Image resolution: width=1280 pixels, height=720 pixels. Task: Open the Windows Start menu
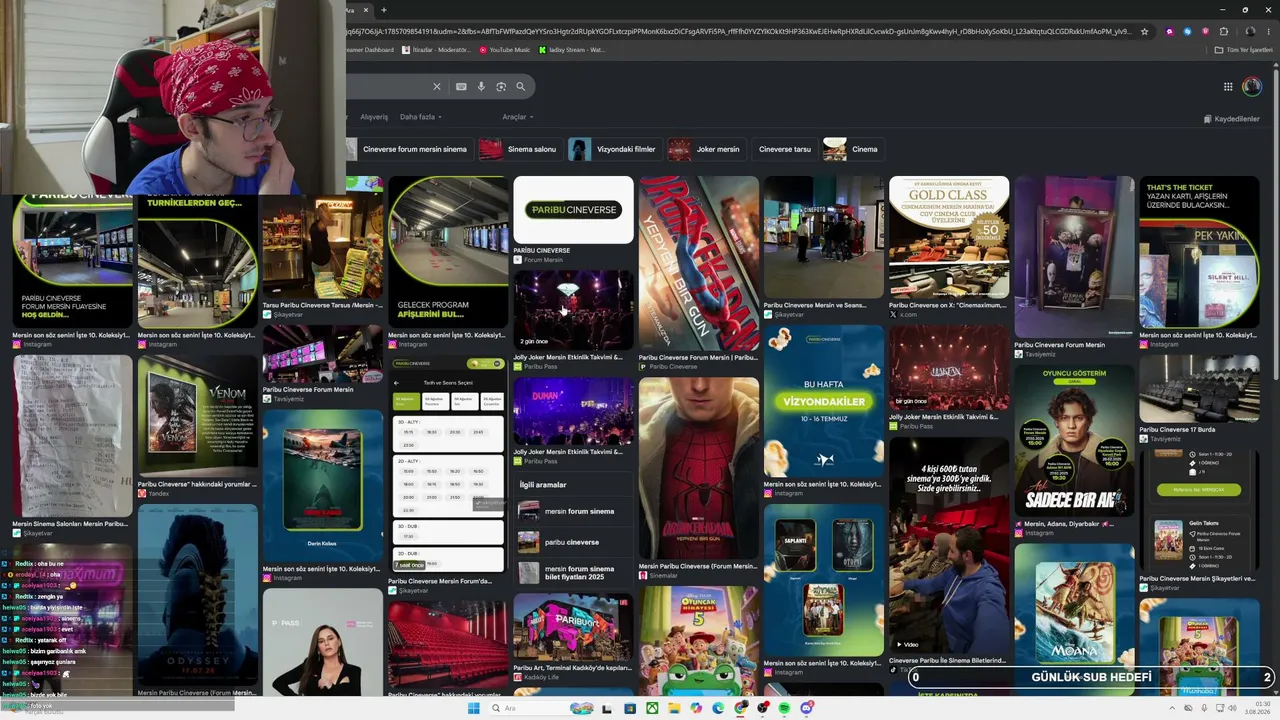tap(473, 708)
